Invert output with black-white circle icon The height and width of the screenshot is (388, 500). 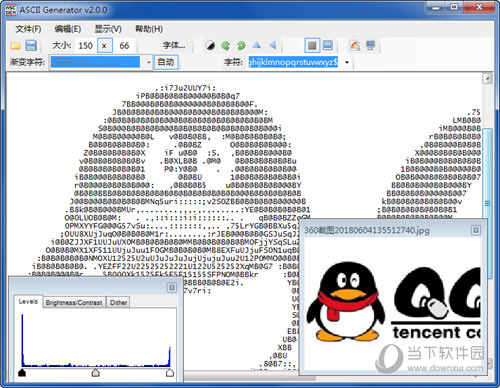coord(210,46)
